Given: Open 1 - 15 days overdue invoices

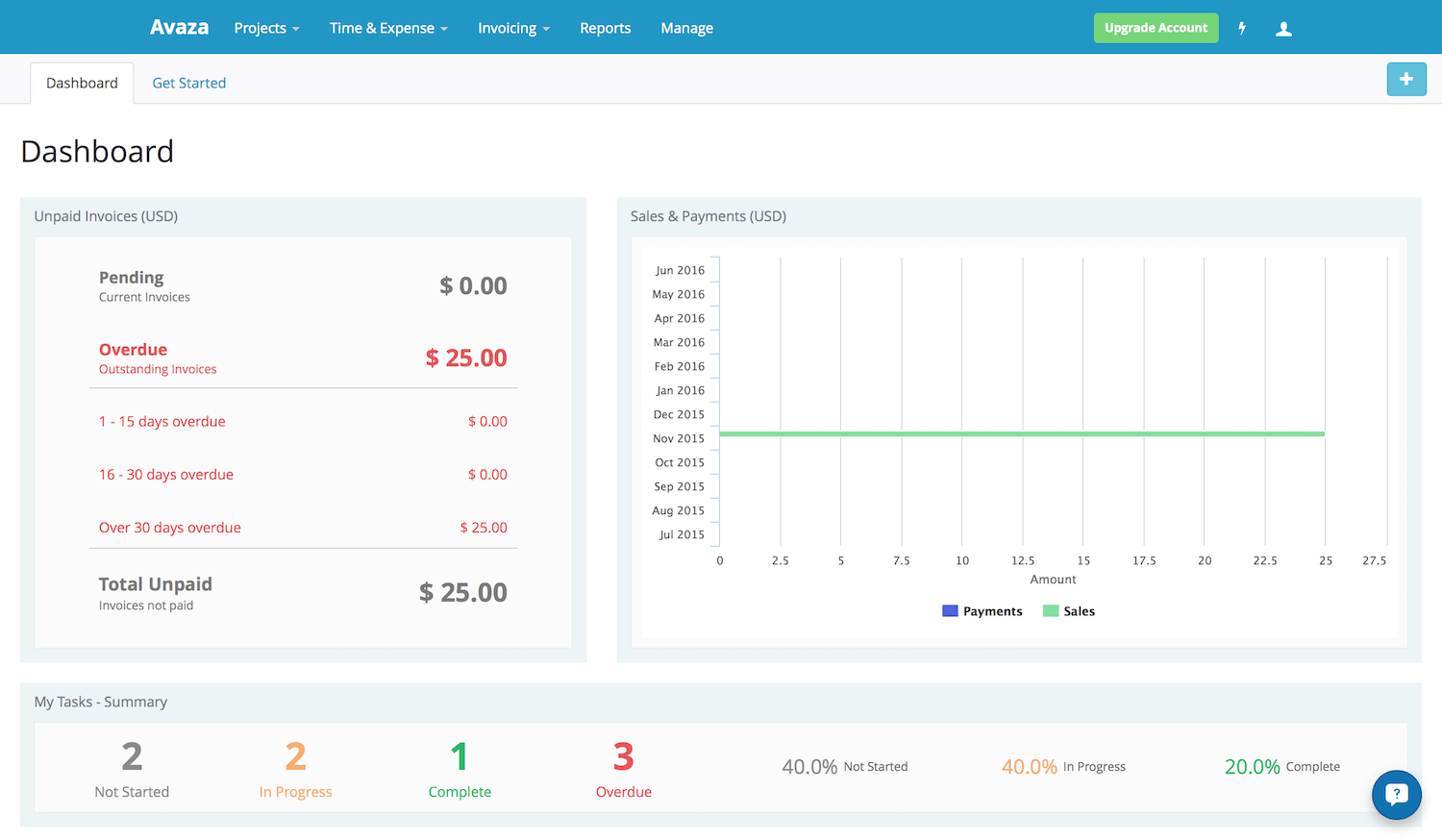Looking at the screenshot, I should pos(303,421).
